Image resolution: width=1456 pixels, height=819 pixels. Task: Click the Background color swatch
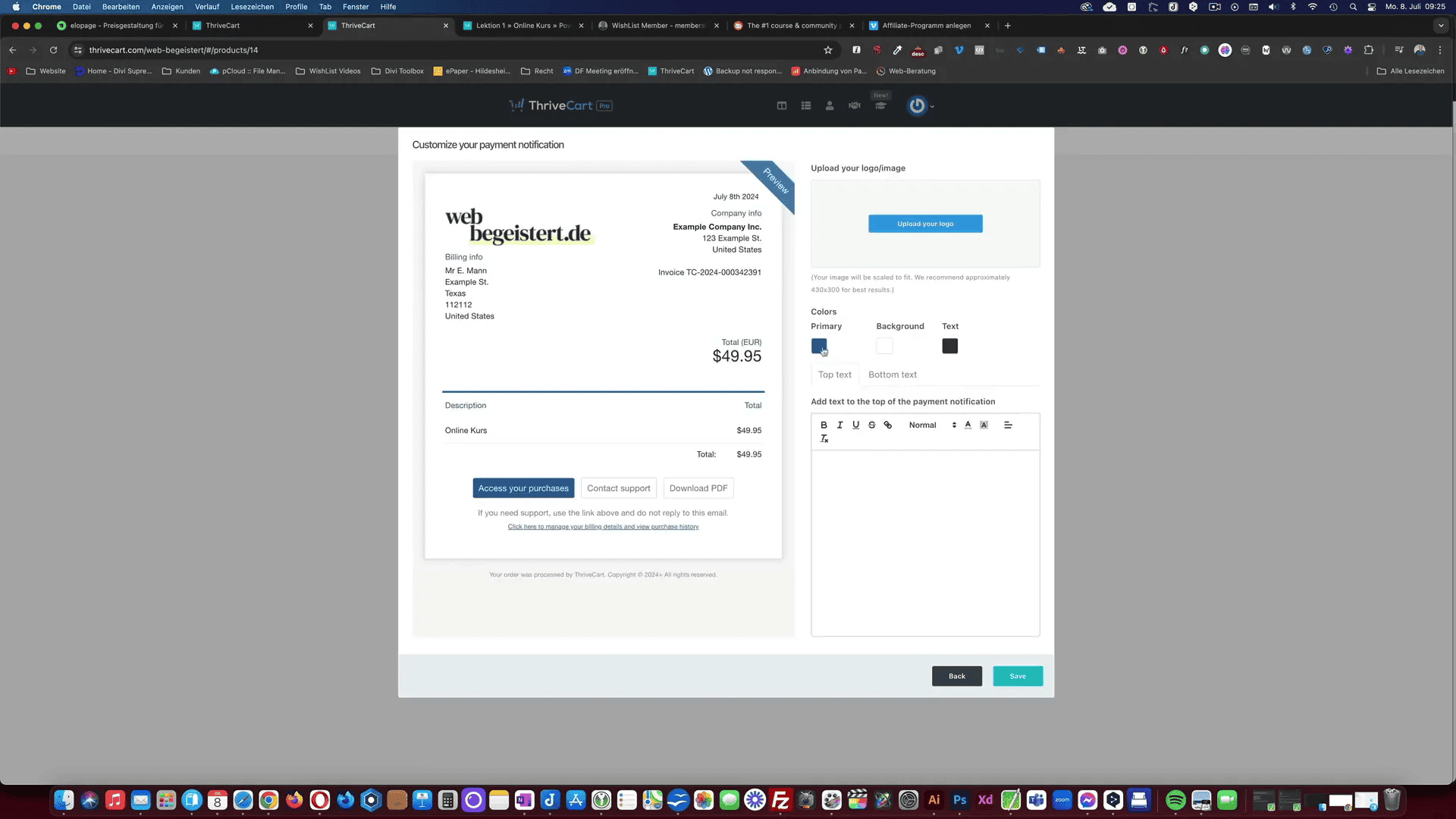click(x=884, y=345)
